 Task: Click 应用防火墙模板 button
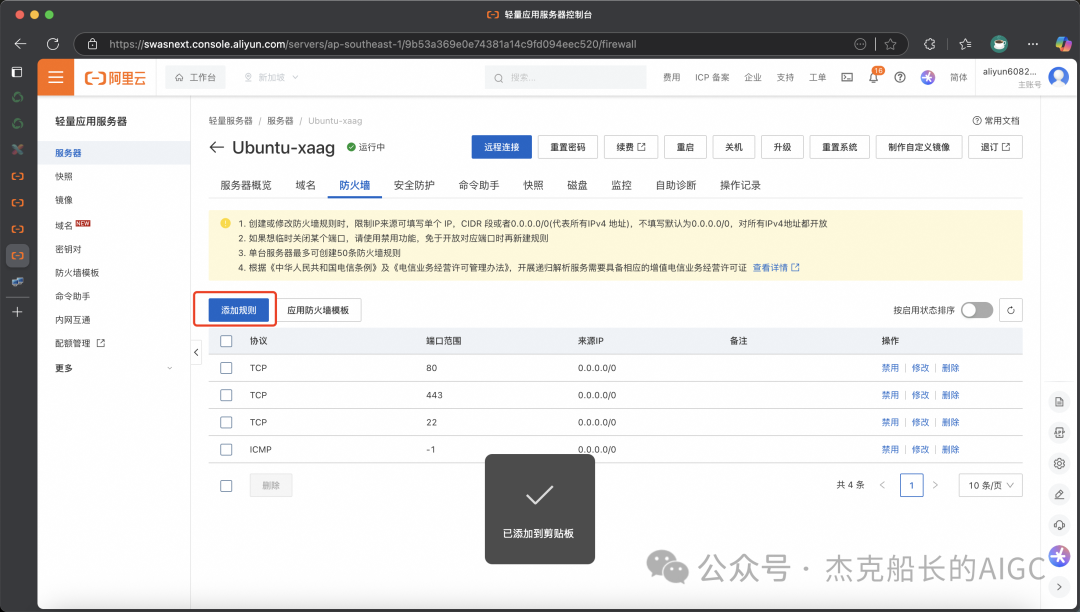tap(318, 310)
